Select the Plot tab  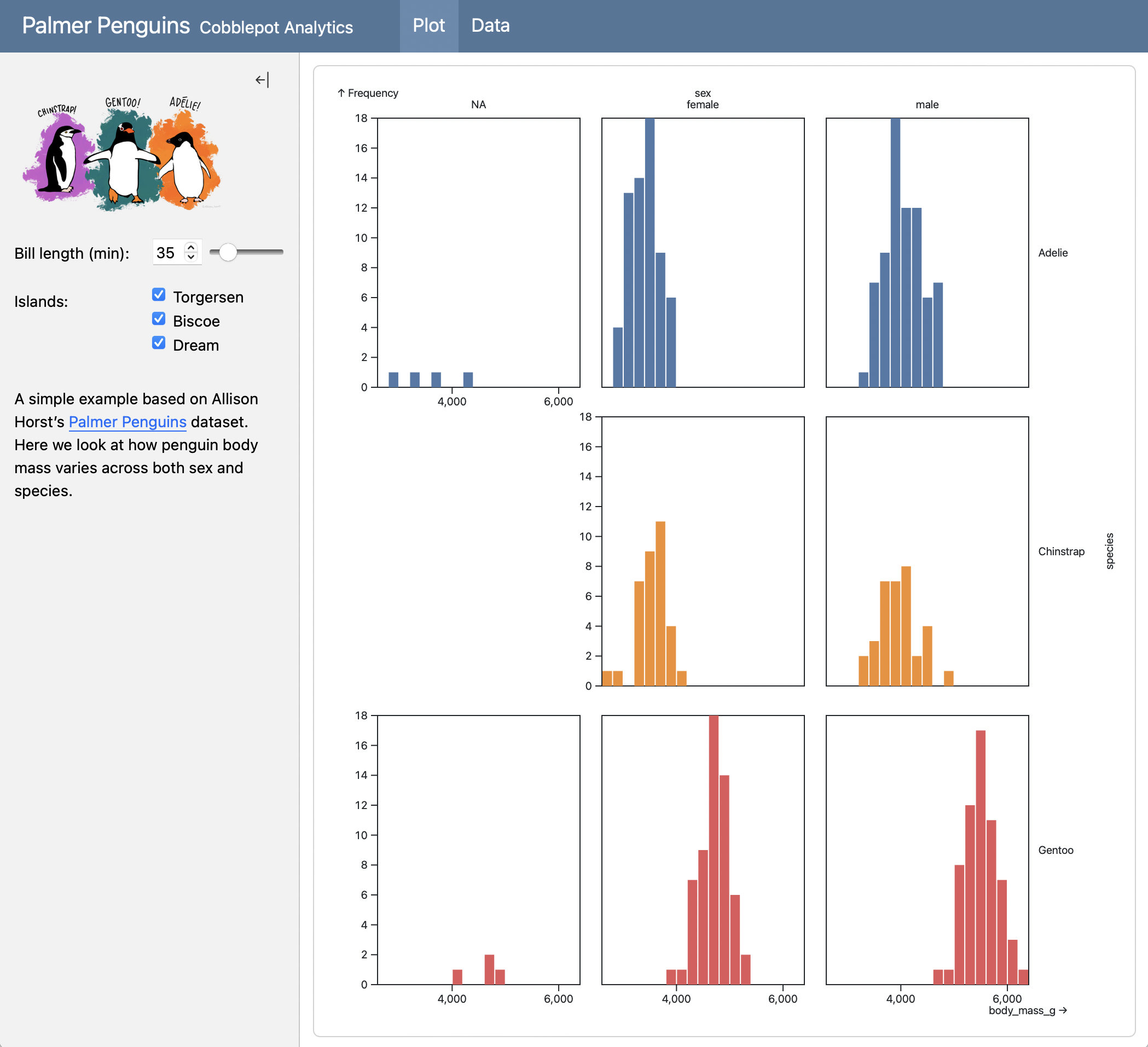pos(430,25)
